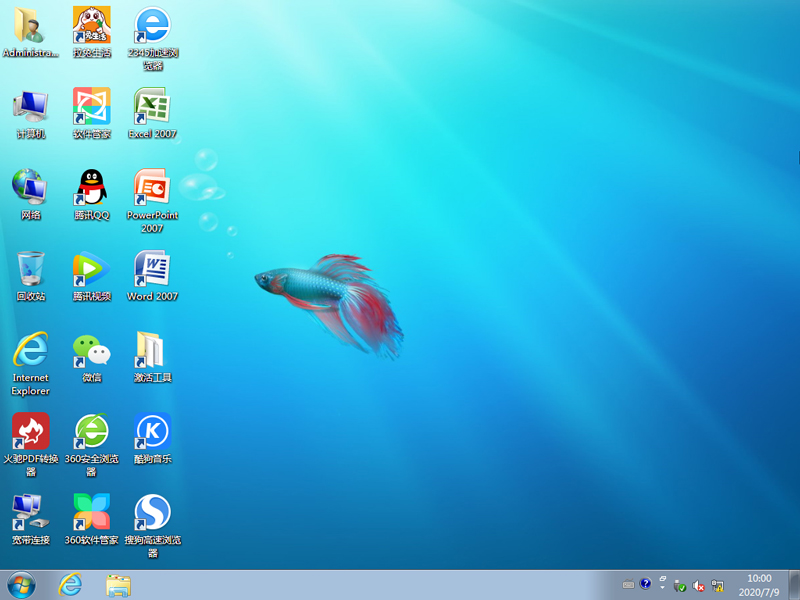Select the 火绒PDF转换器 red icon

(x=30, y=431)
